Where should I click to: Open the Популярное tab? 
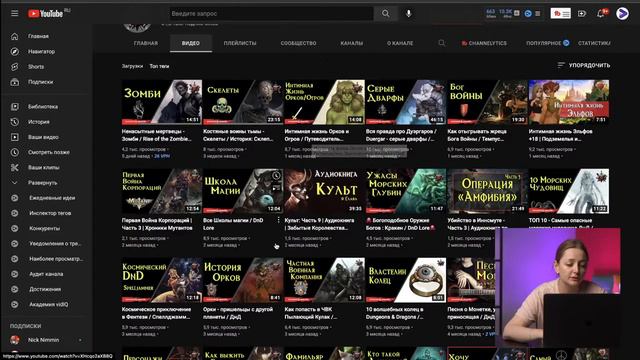547,43
